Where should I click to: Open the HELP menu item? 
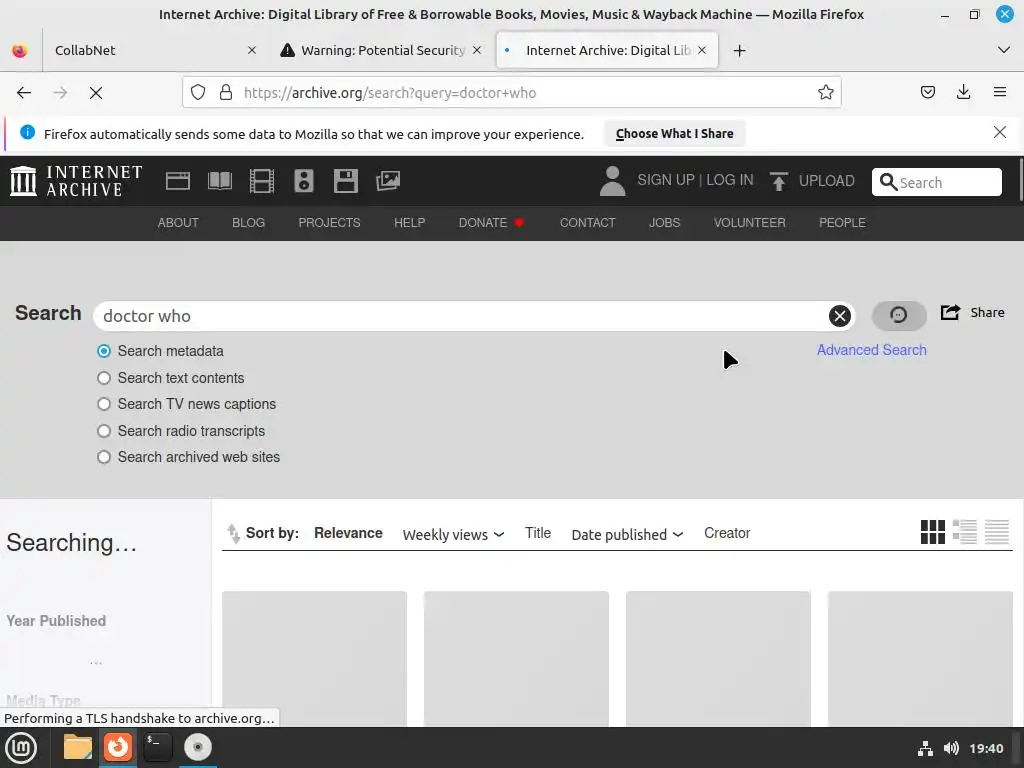pos(409,223)
